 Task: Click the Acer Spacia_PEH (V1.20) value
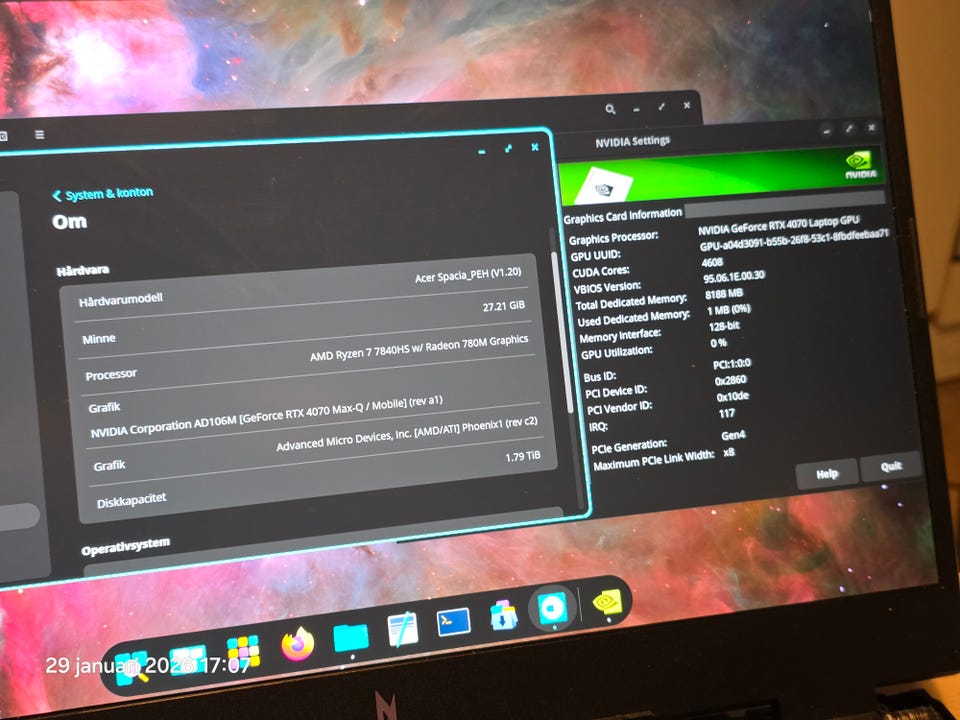(468, 275)
